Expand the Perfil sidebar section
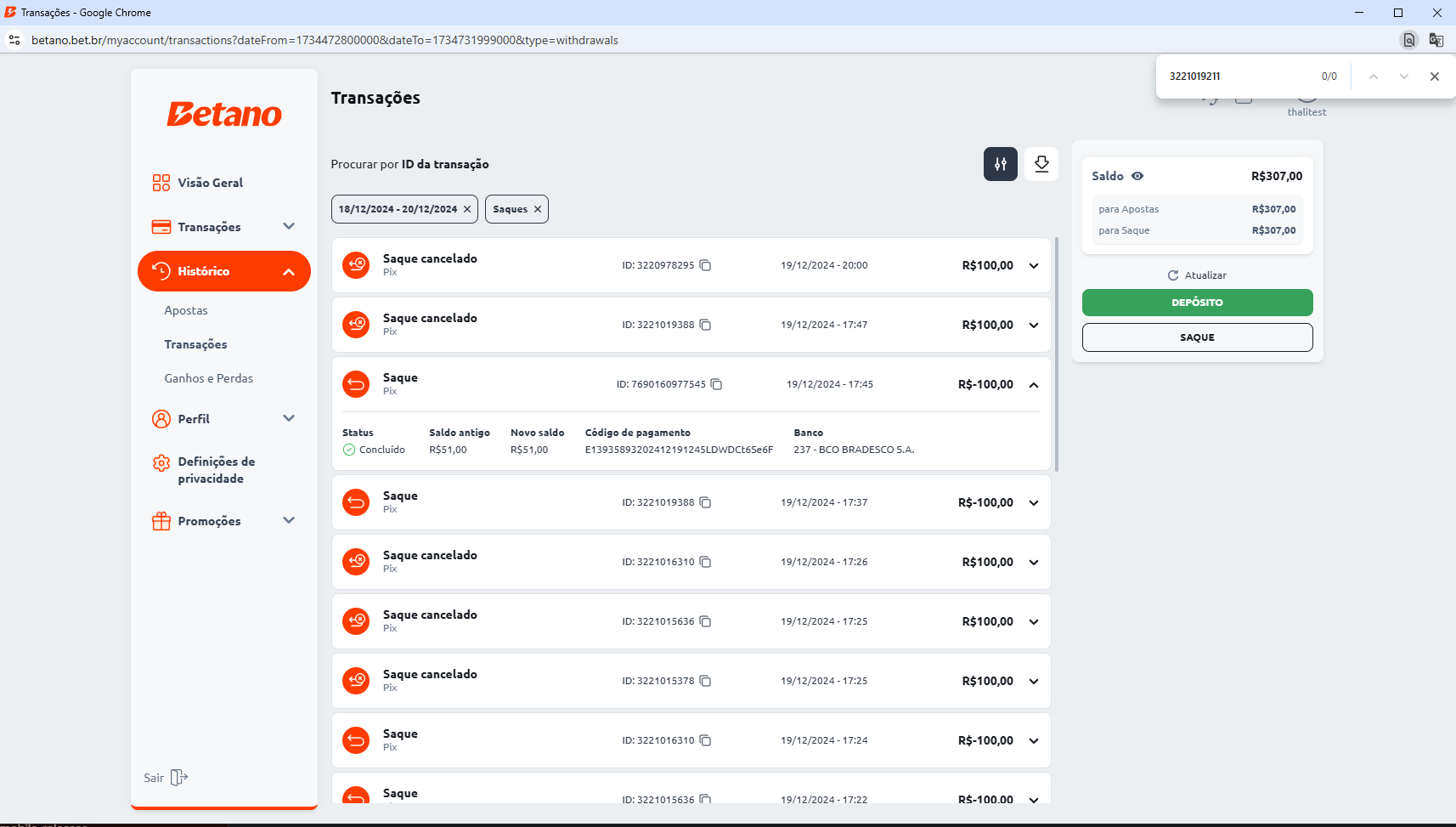1456x827 pixels. pyautogui.click(x=288, y=418)
